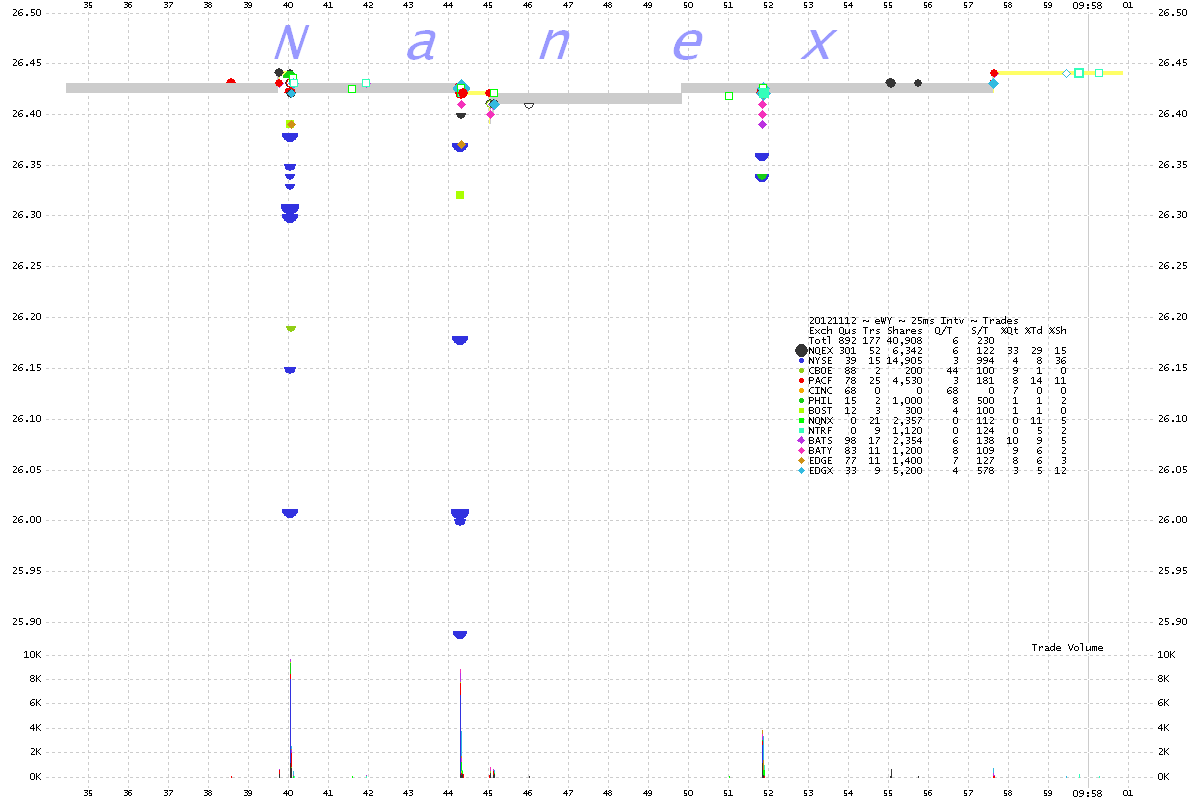This screenshot has height=800, width=1200.
Task: Select blue trade marker near 26.15
Action: [290, 370]
